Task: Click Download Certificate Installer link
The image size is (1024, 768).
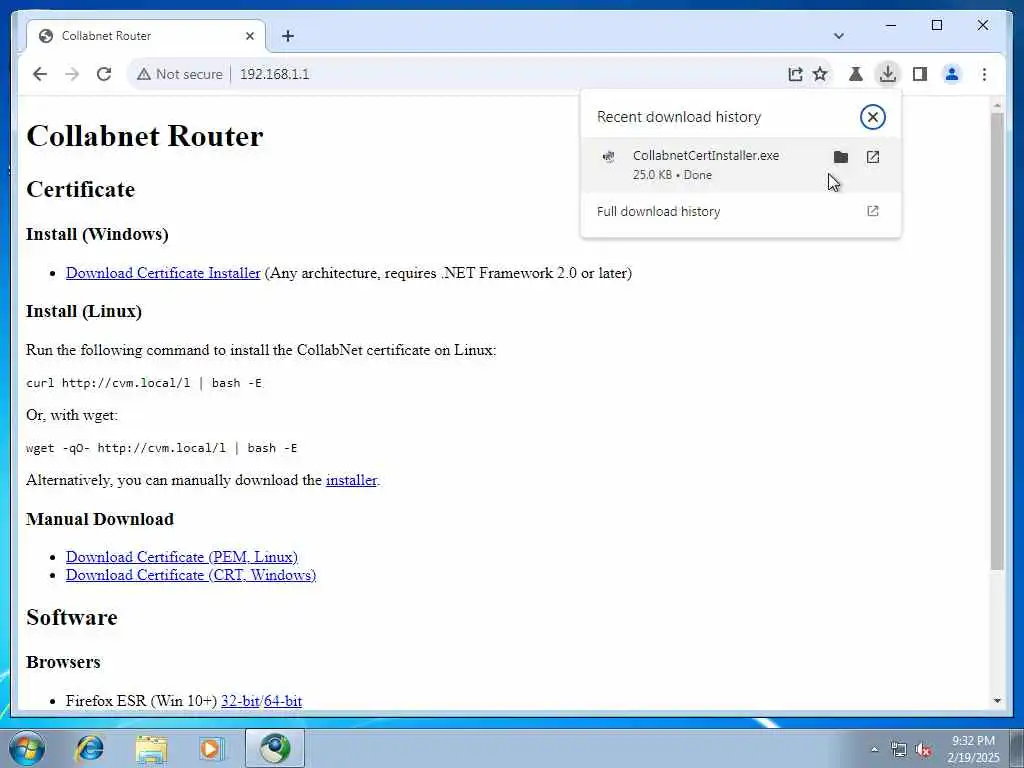Action: [163, 273]
